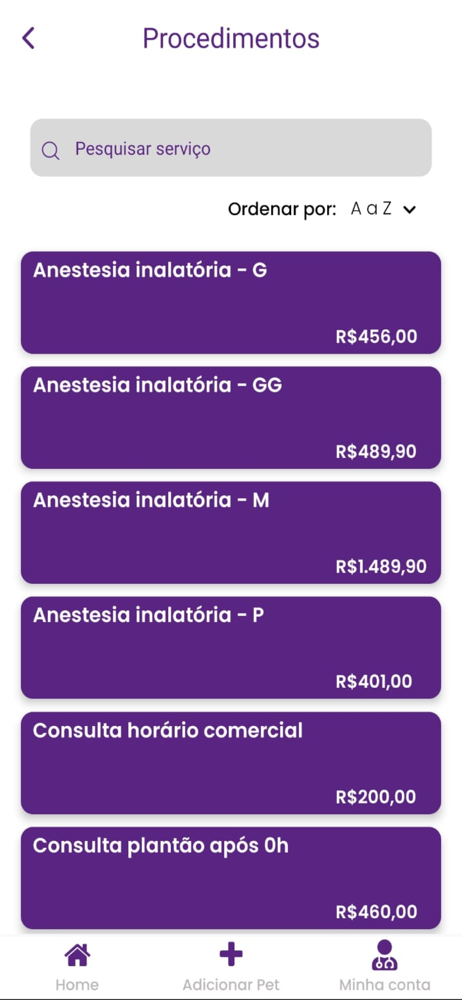The image size is (462, 1000).
Task: Tap the plus Adicionar Pet icon
Action: click(231, 955)
